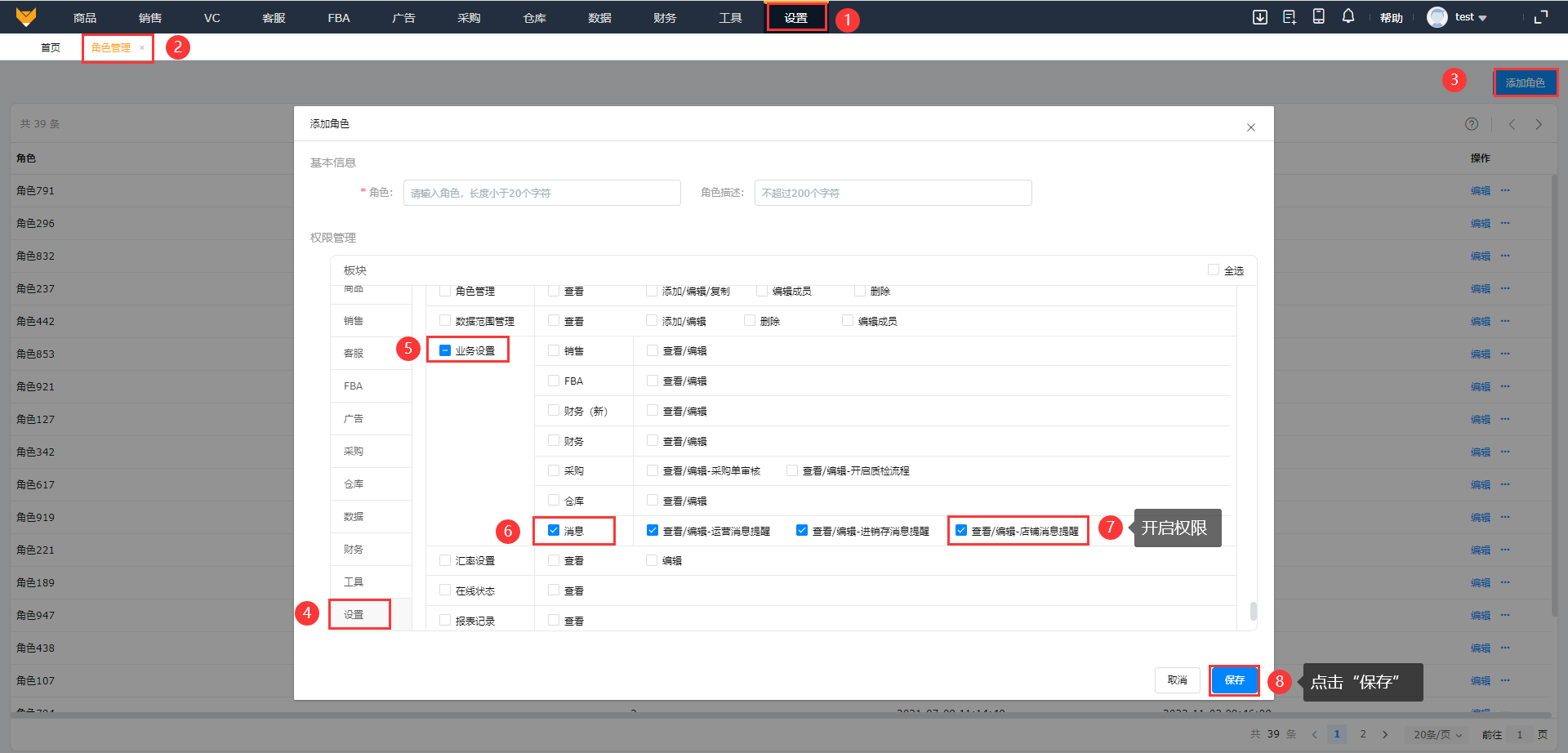1568x753 pixels.
Task: Close the 添加角色 dialog with X
Action: coord(1250,127)
